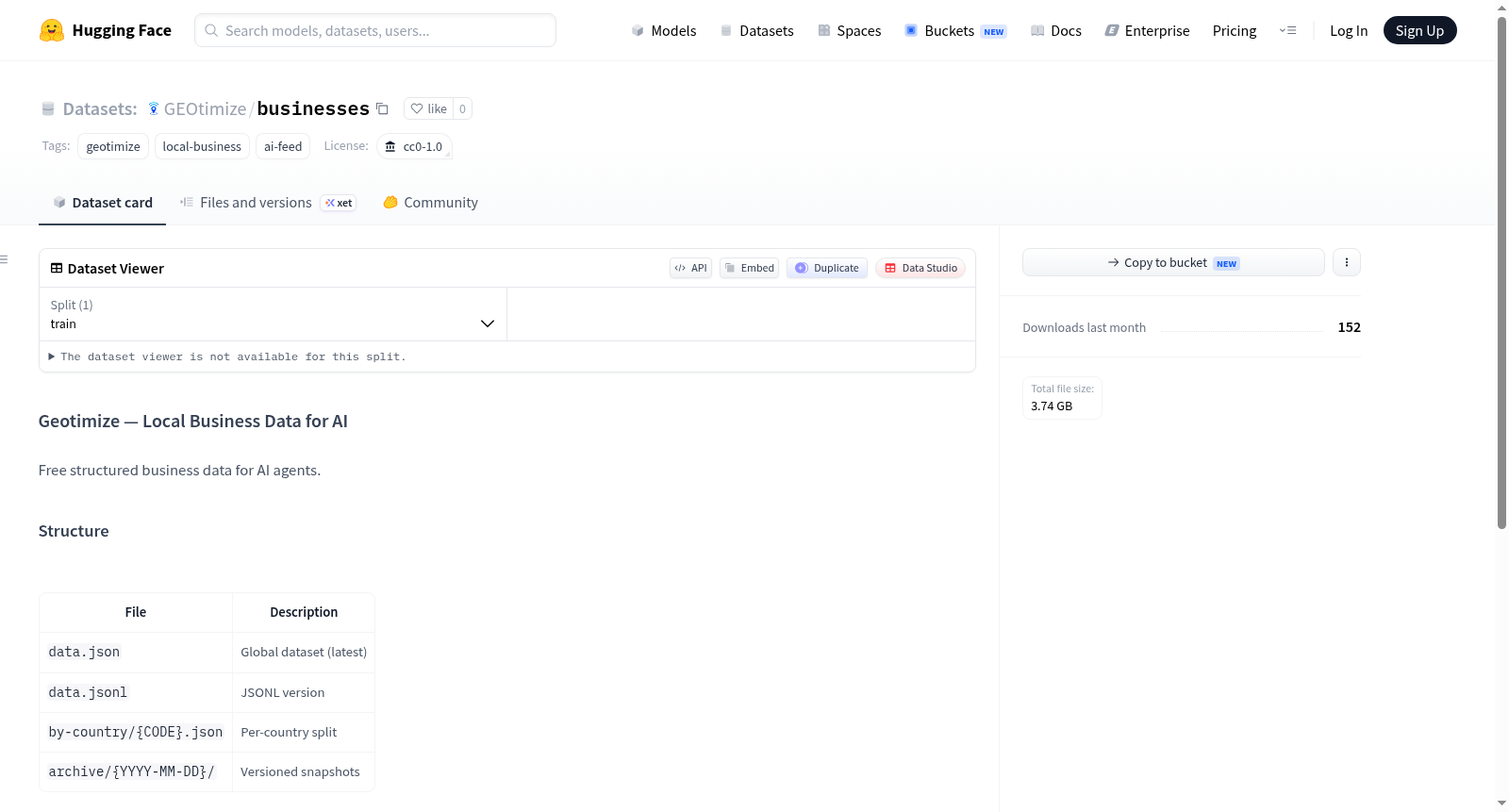Click the left sidebar toggle lines icon

coord(4,259)
